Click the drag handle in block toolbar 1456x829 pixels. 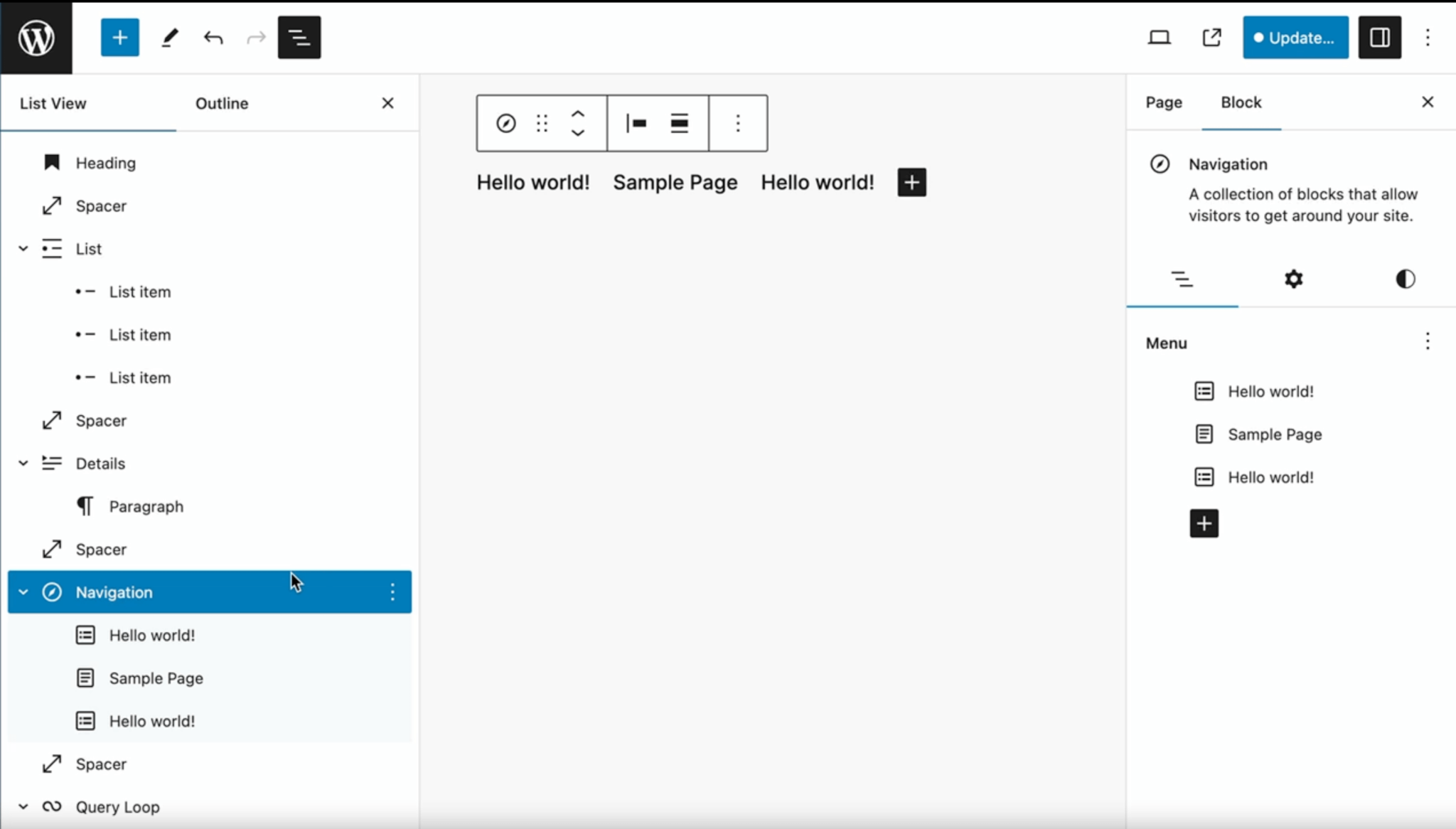pyautogui.click(x=542, y=123)
